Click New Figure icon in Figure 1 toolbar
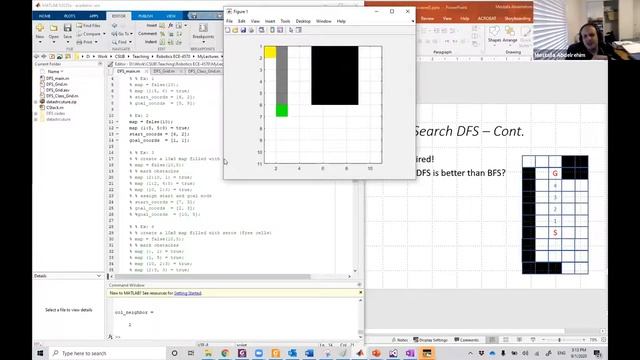 (228, 30)
